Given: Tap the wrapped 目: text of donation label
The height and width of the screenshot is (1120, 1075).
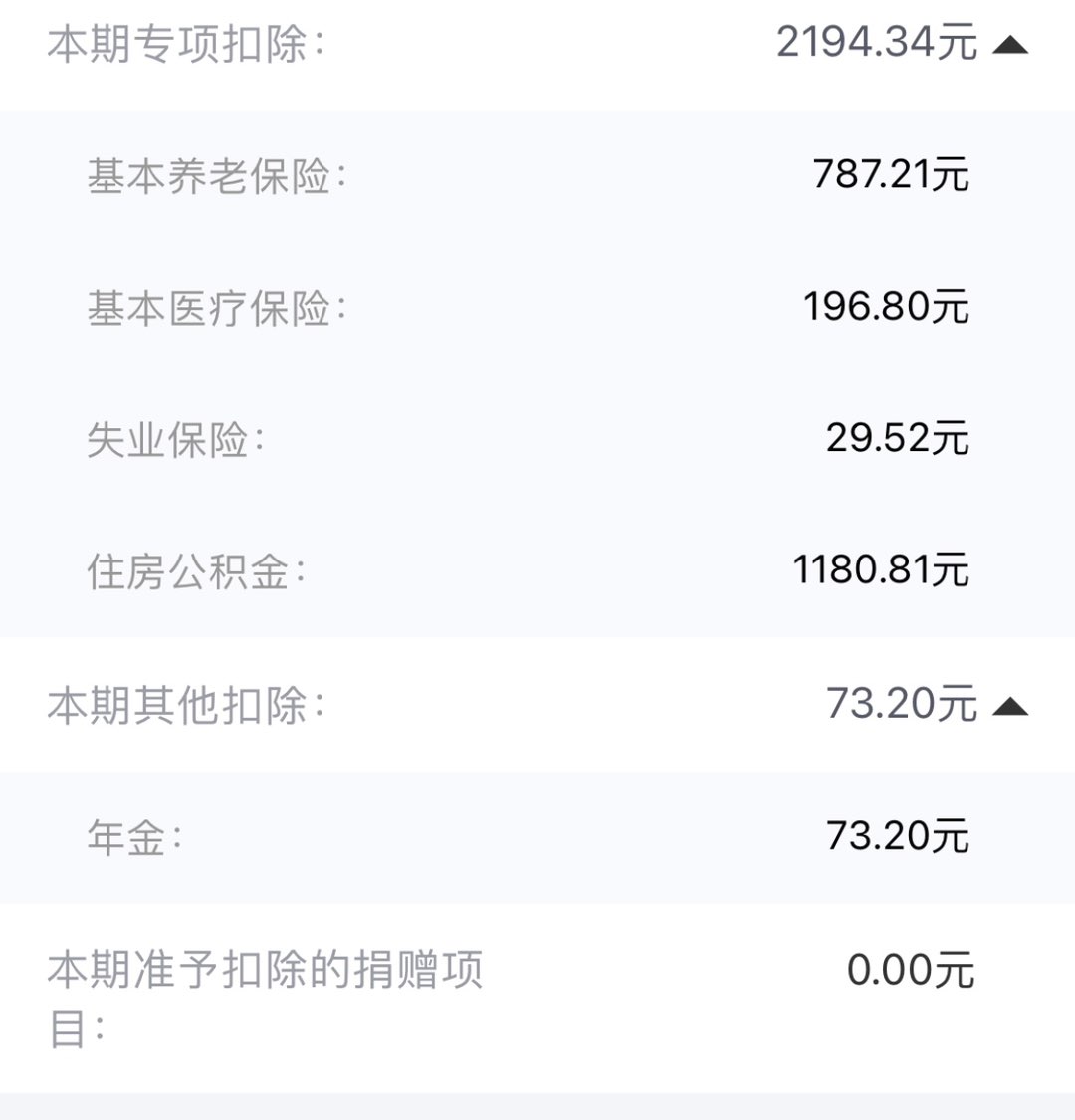Looking at the screenshot, I should 77,1029.
